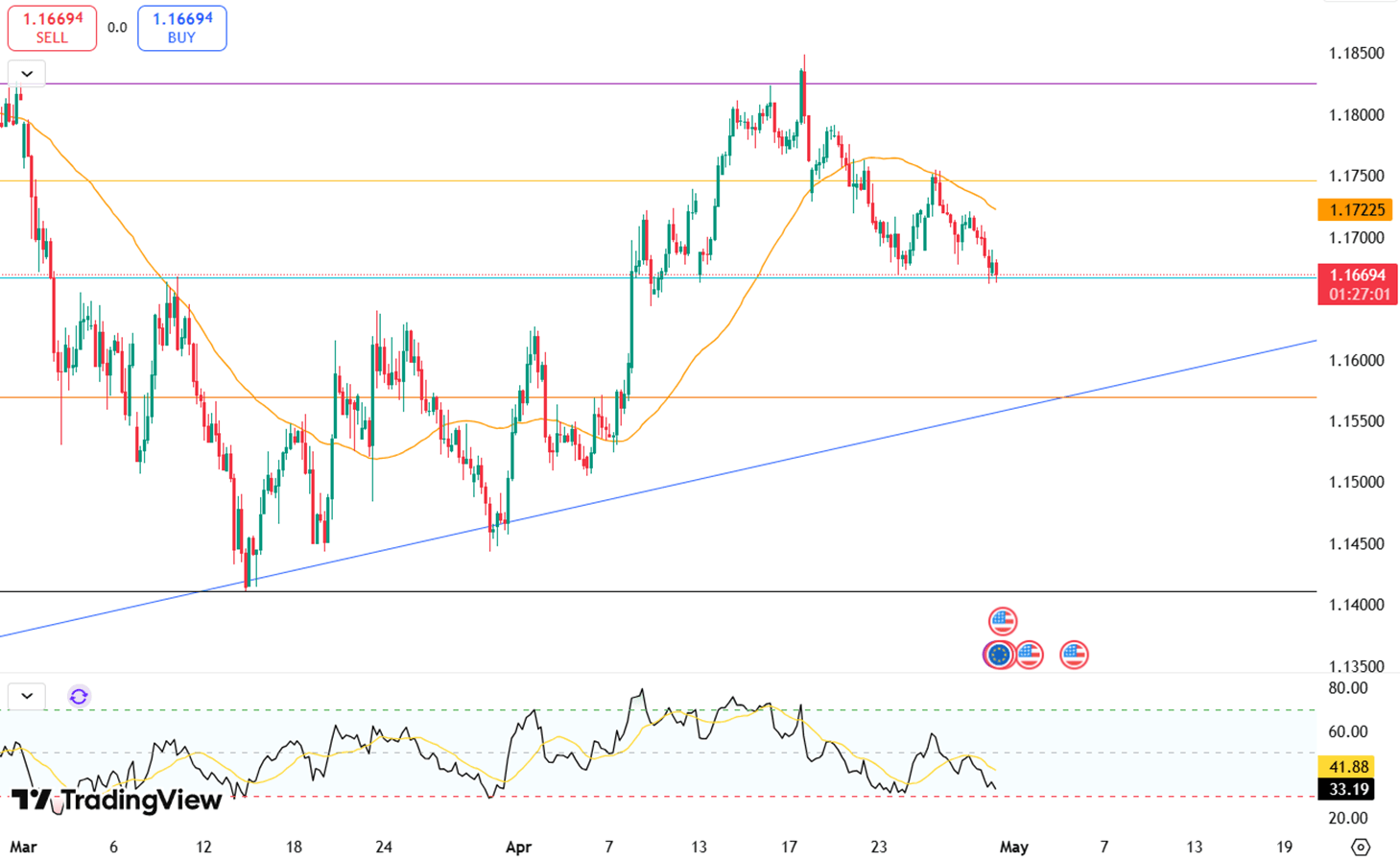Collapse the main chart legend chevron
Viewport: 1400px width, 861px height.
[27, 74]
